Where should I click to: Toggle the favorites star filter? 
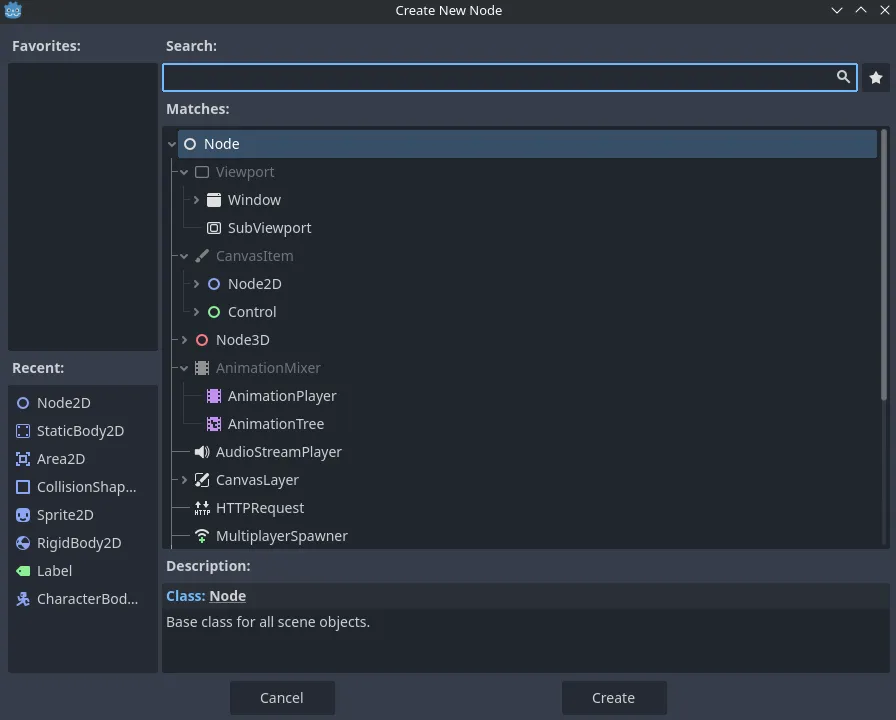pos(876,77)
